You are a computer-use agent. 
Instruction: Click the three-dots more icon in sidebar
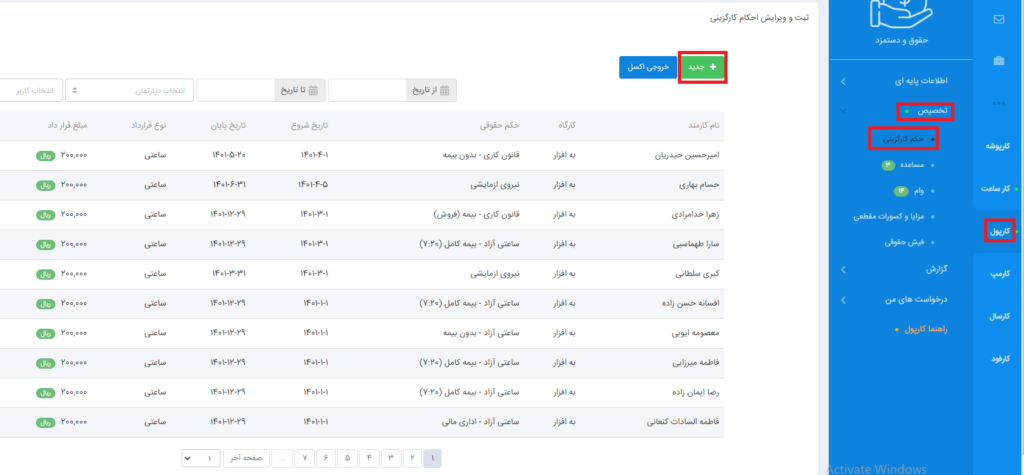998,103
